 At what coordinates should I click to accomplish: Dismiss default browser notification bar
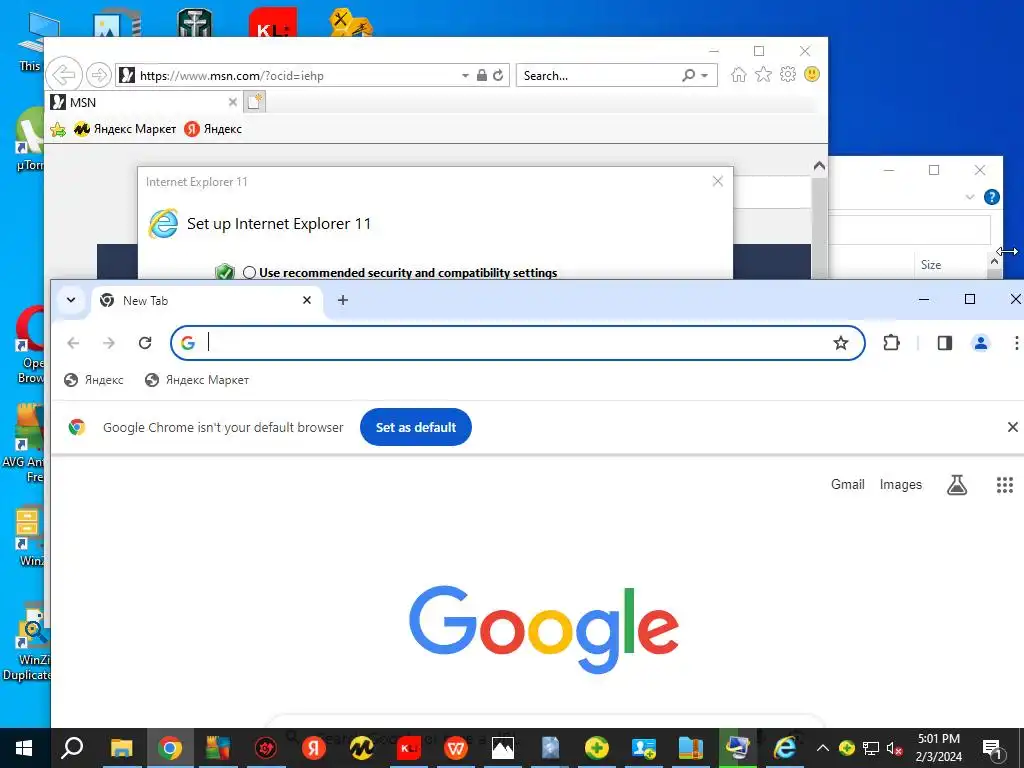point(1012,427)
